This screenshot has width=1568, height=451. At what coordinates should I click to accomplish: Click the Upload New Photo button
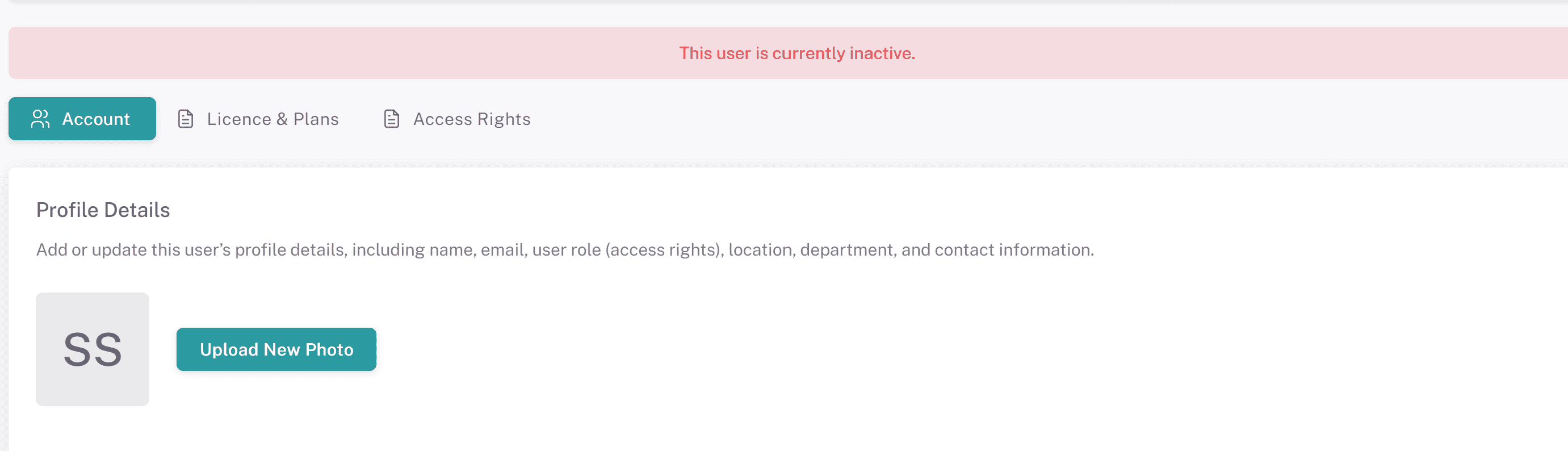pyautogui.click(x=276, y=349)
